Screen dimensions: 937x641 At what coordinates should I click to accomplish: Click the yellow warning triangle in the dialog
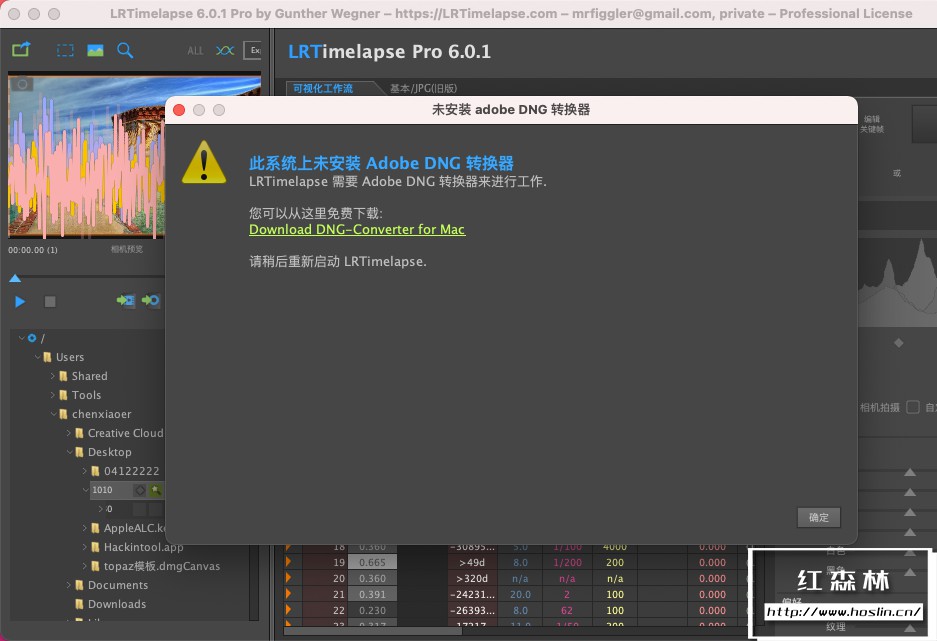coord(204,162)
